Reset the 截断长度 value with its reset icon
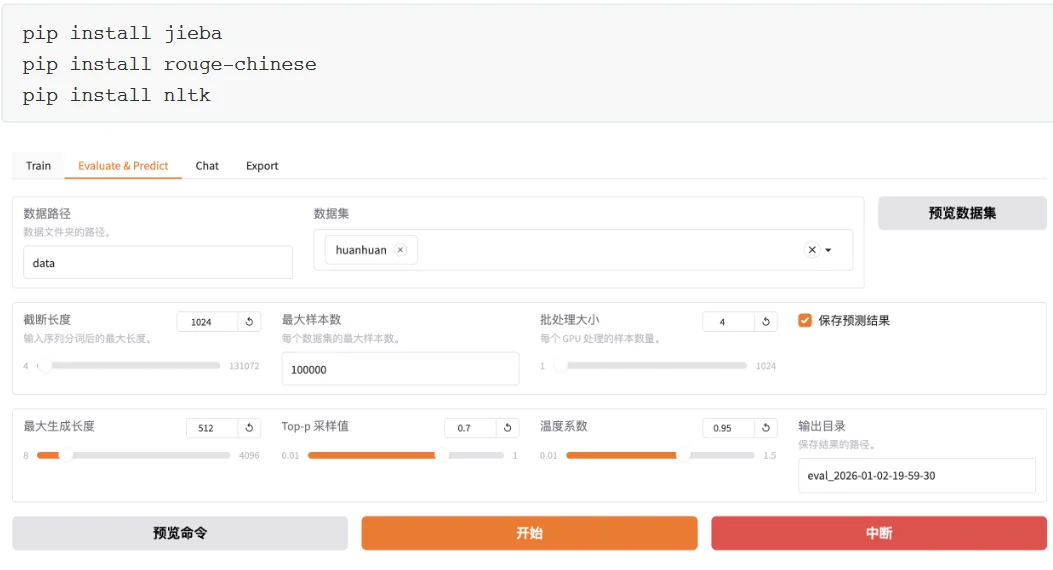This screenshot has height=570, width=1053. coord(249,322)
